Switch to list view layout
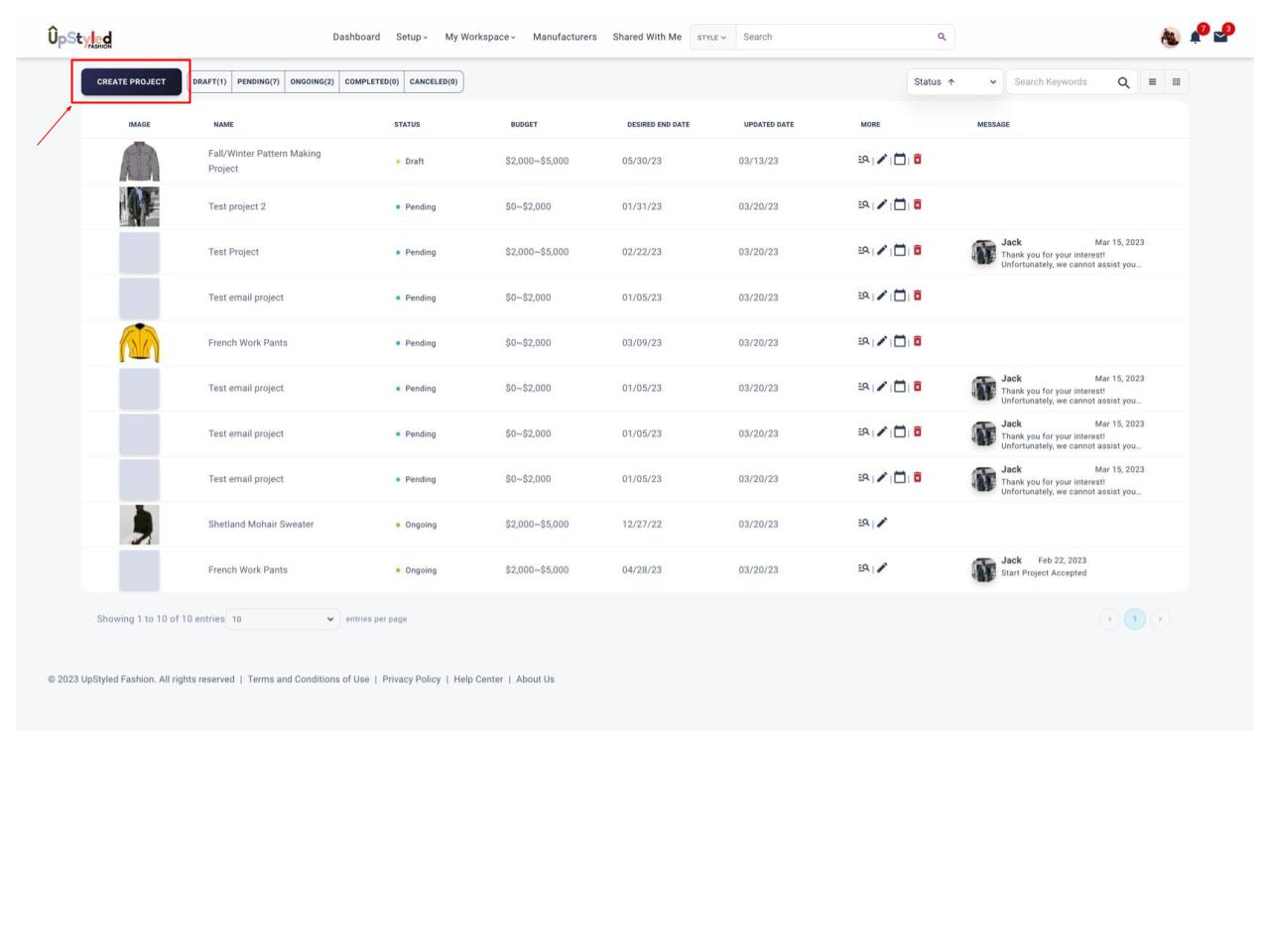This screenshot has width=1270, height=952. pos(1152,82)
